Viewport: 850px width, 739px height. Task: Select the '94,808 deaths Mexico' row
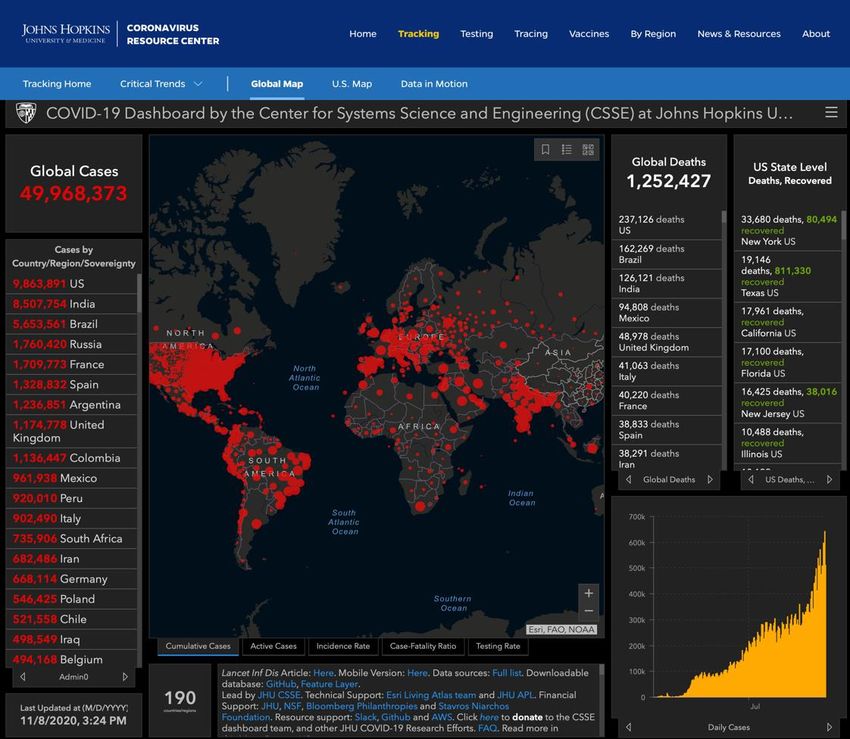(x=668, y=313)
